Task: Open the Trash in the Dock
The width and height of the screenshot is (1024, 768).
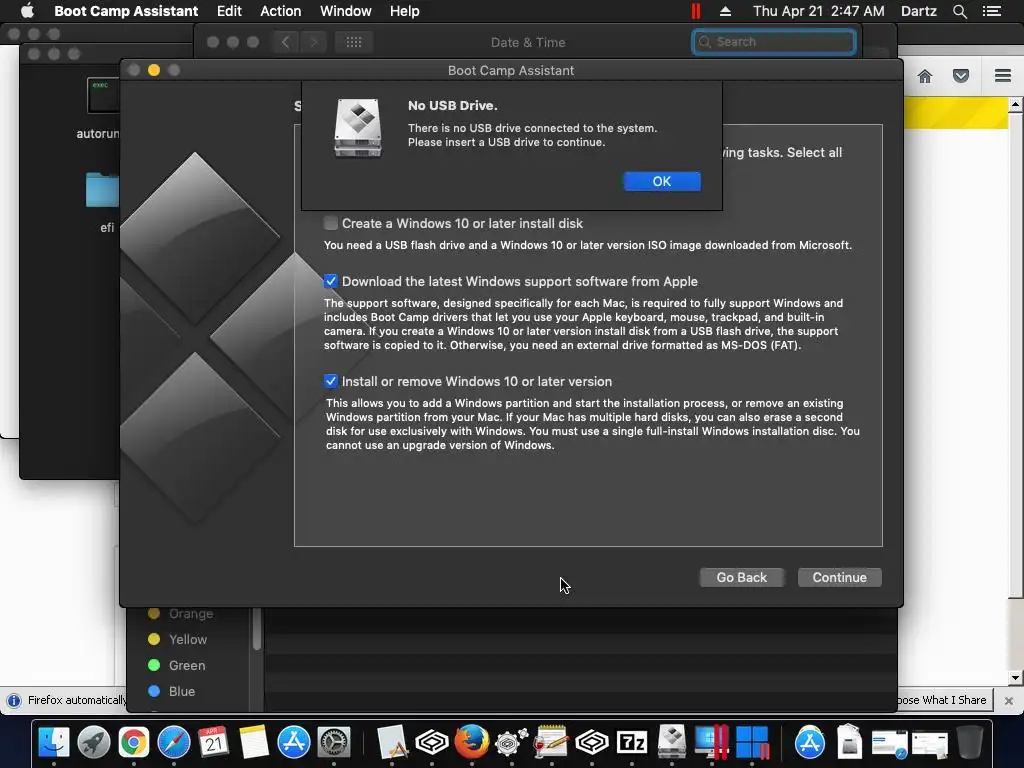Action: [x=970, y=742]
